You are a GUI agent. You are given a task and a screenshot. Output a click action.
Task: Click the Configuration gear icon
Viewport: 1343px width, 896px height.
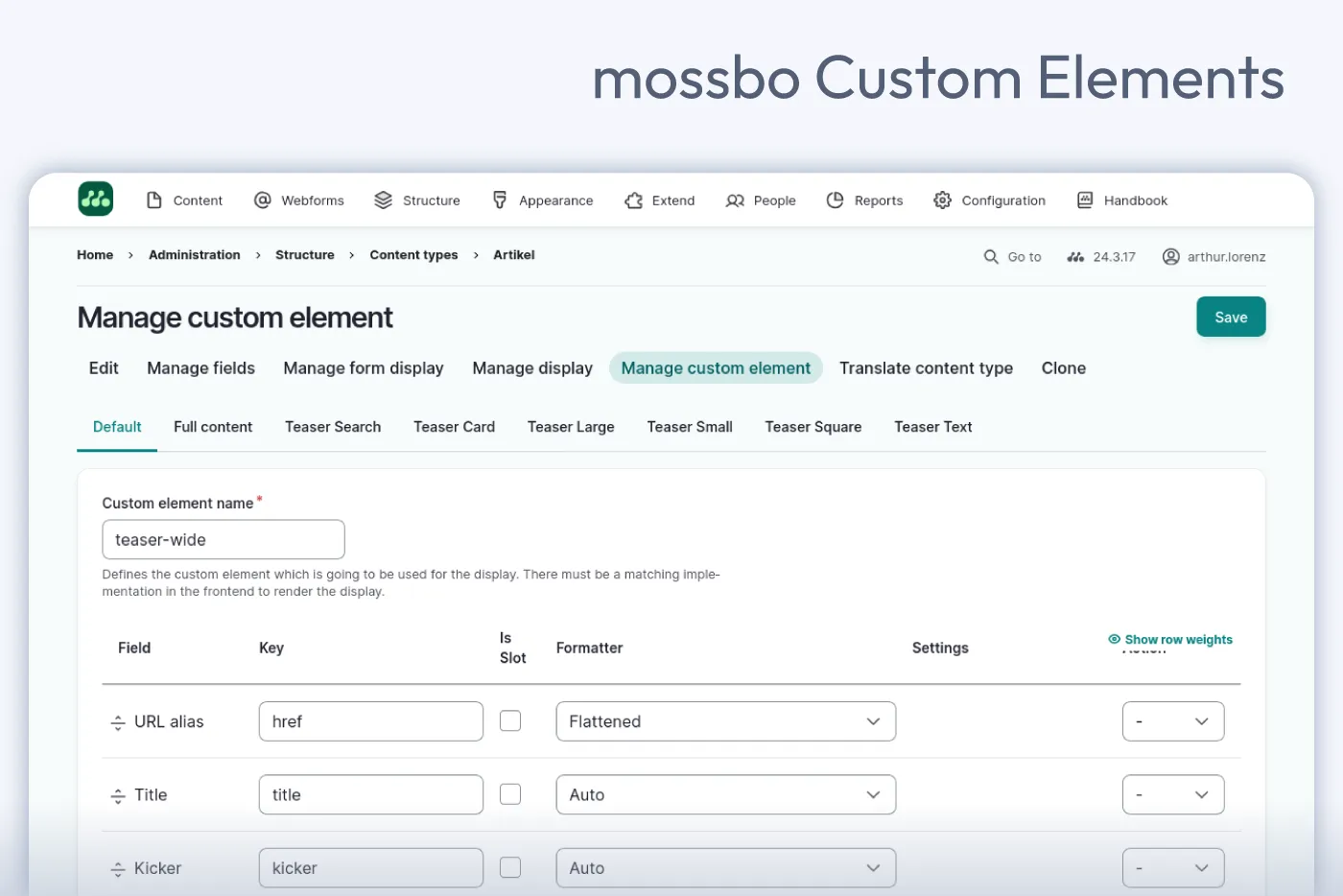(x=942, y=200)
